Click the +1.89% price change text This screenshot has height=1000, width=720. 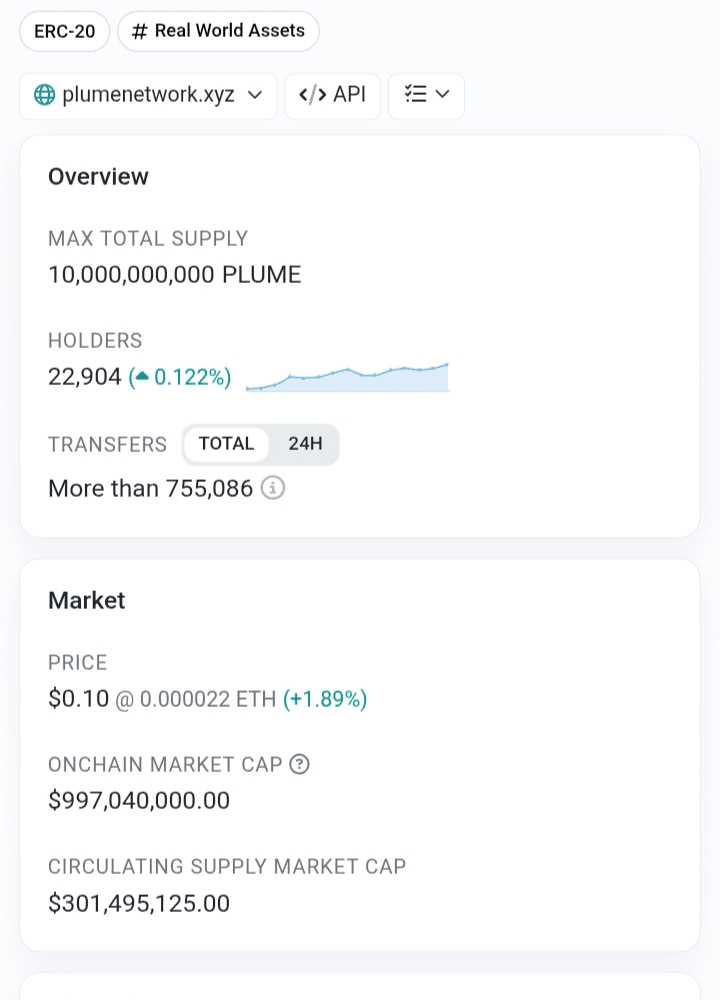[x=325, y=699]
